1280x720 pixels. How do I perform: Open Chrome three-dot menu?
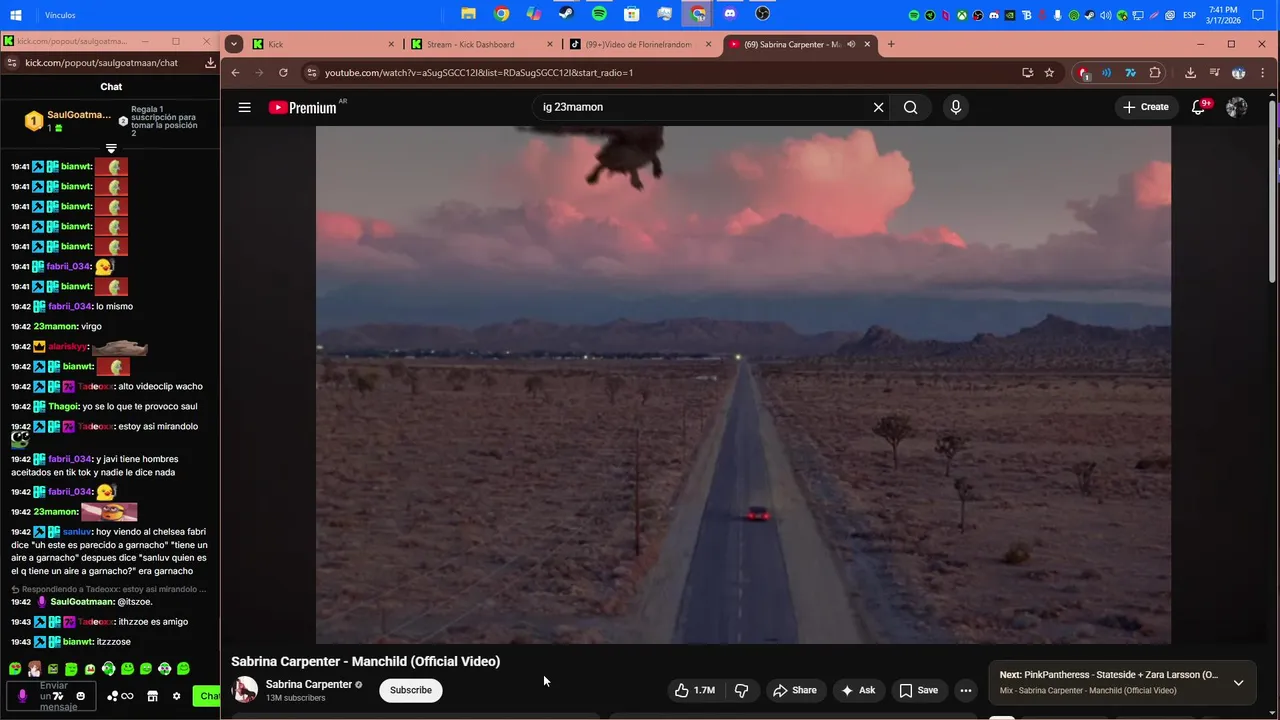pyautogui.click(x=1262, y=72)
